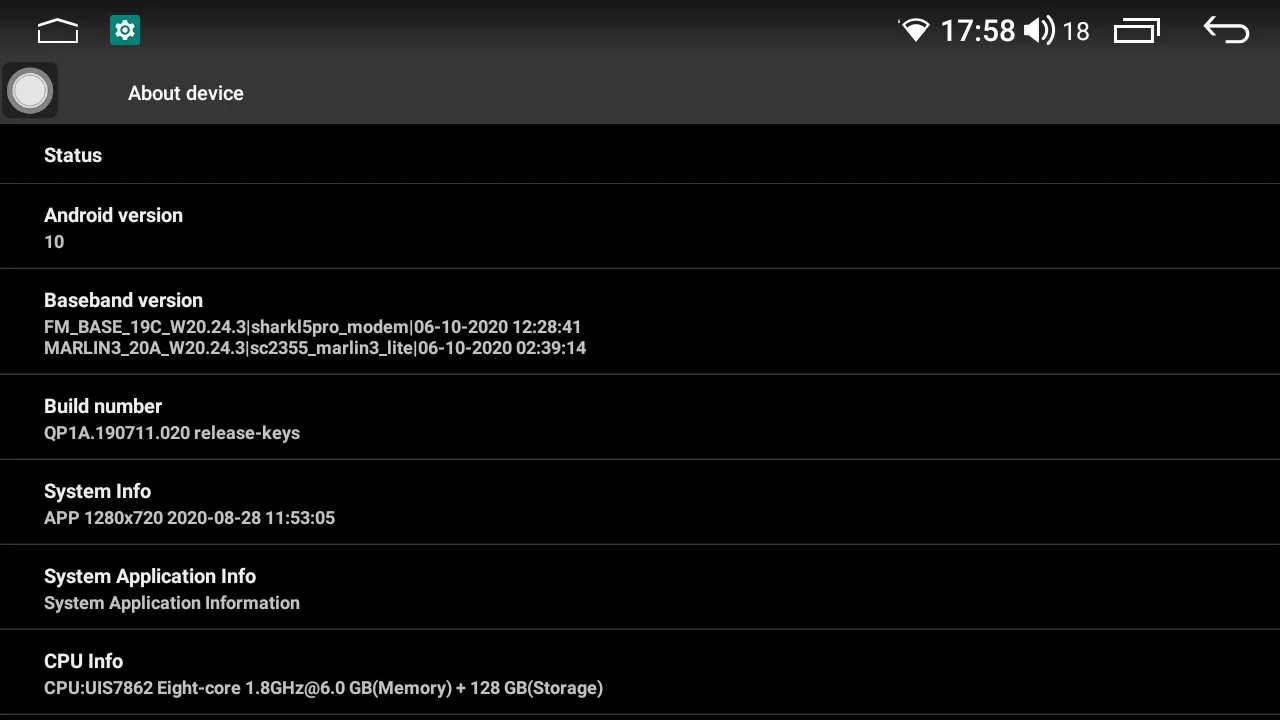Open the Status entry
Viewport: 1280px width, 720px height.
pyautogui.click(x=640, y=155)
